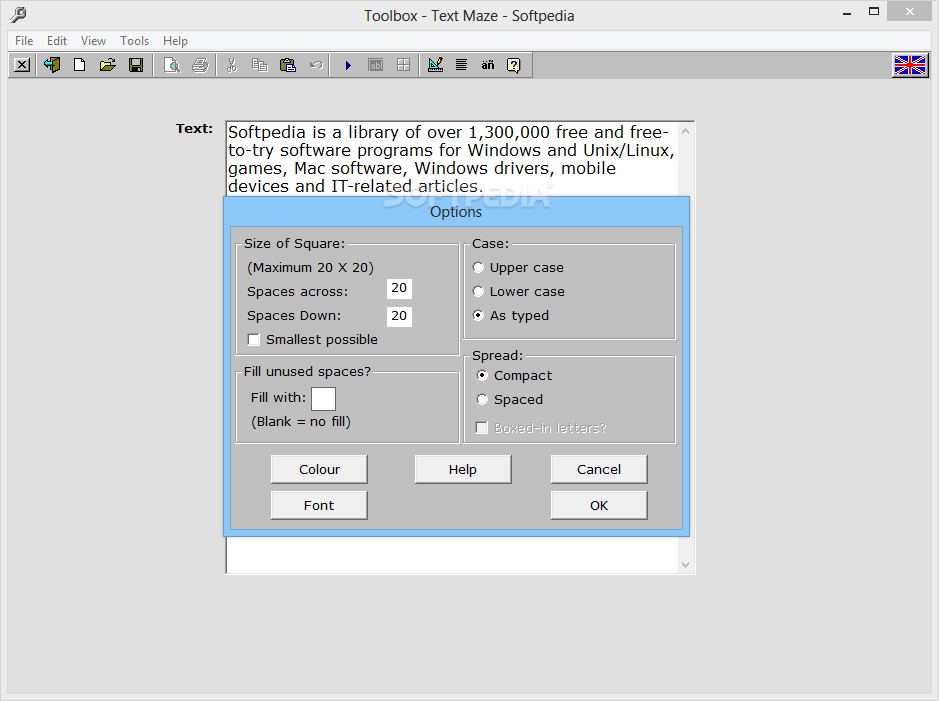Run with the blue play arrow
Viewport: 939px width, 701px height.
(347, 65)
